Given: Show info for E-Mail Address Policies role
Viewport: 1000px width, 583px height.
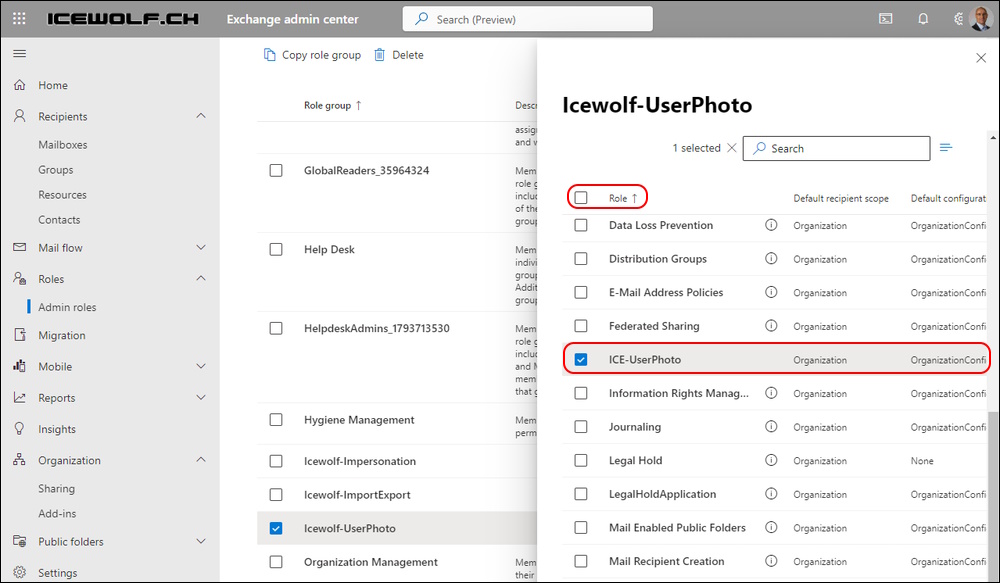Looking at the screenshot, I should click(771, 292).
